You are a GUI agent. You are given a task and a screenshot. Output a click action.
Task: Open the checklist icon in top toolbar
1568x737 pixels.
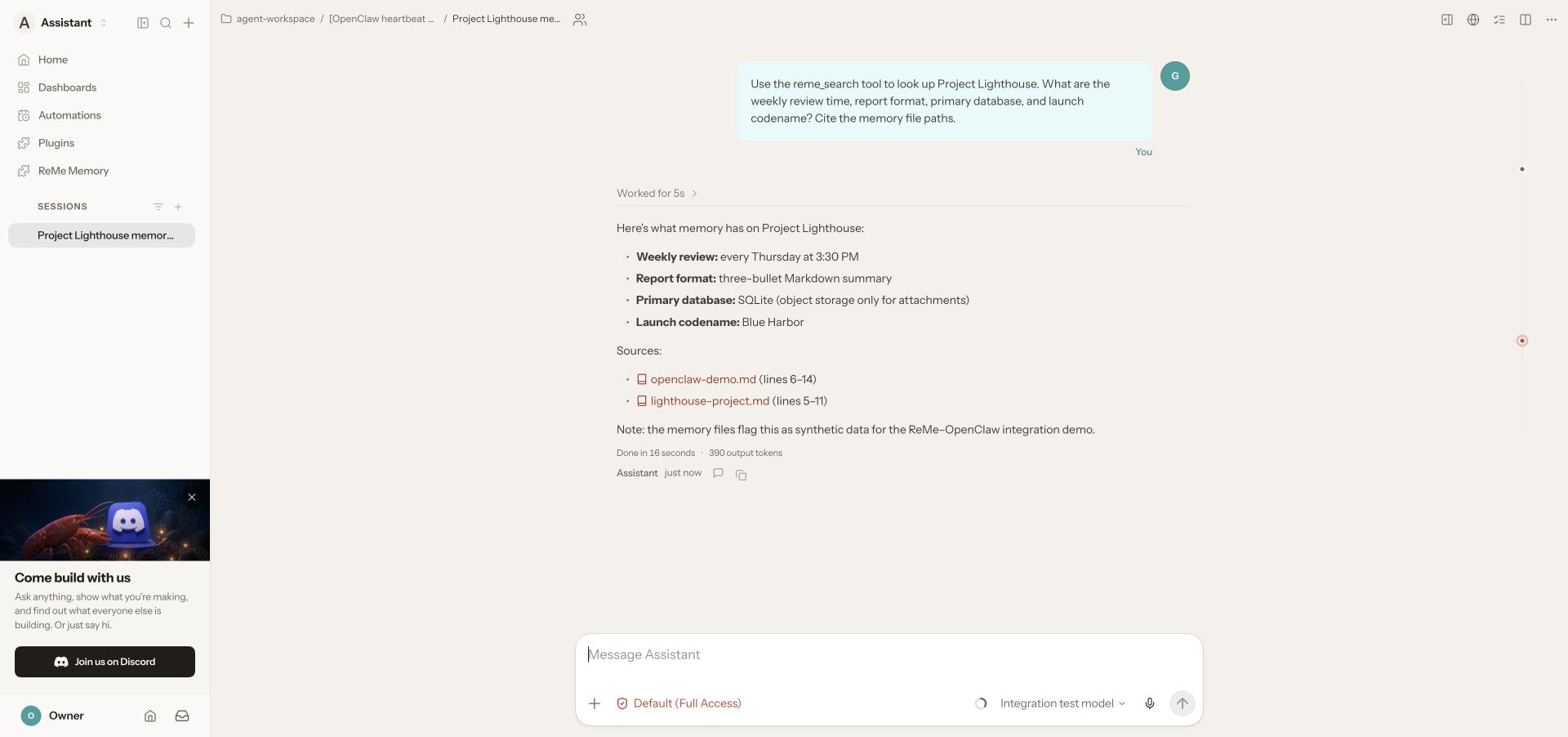(x=1499, y=20)
